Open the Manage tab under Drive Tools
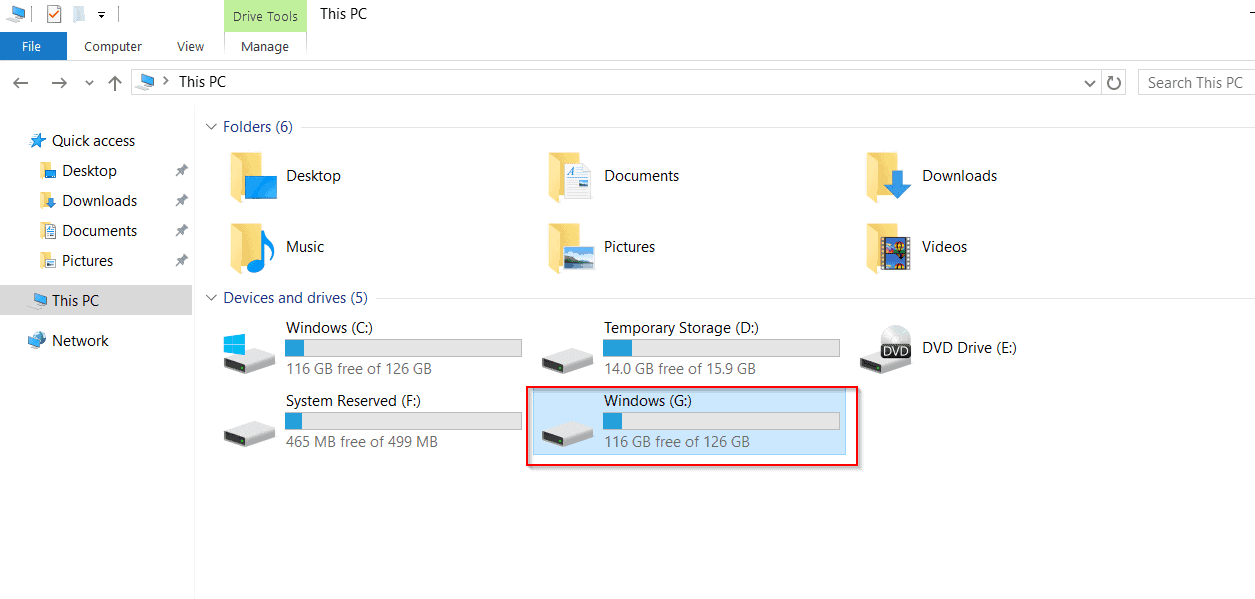Image resolution: width=1255 pixels, height=599 pixels. pyautogui.click(x=264, y=46)
